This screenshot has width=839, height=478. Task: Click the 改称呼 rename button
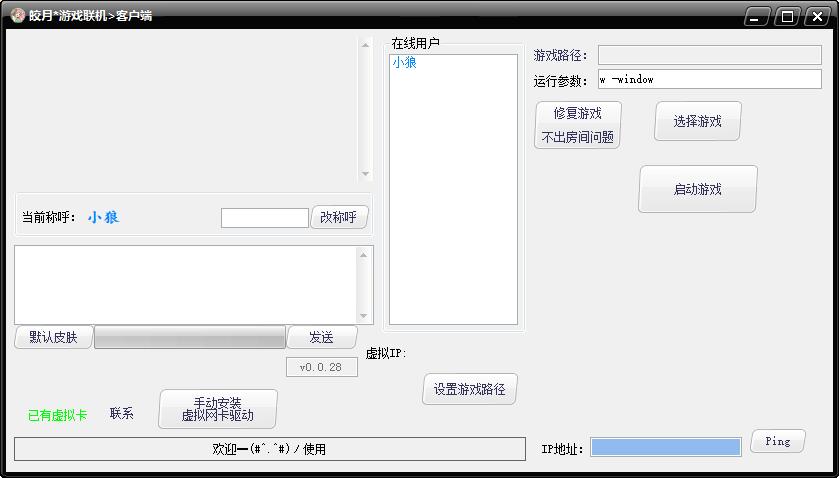pos(339,217)
